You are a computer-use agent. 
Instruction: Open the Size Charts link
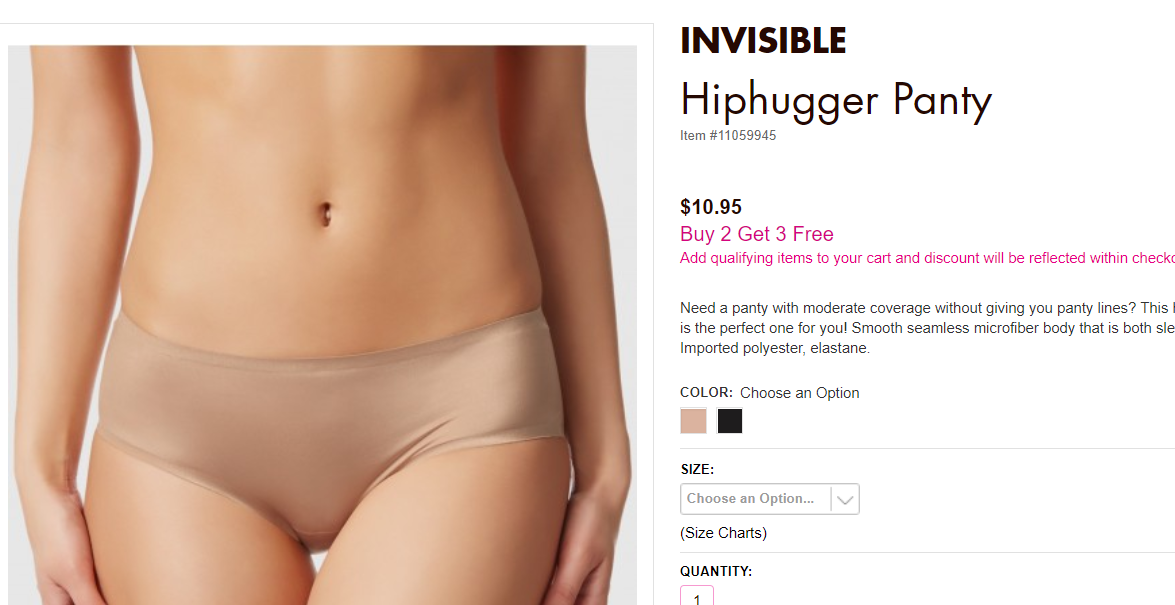pyautogui.click(x=723, y=533)
